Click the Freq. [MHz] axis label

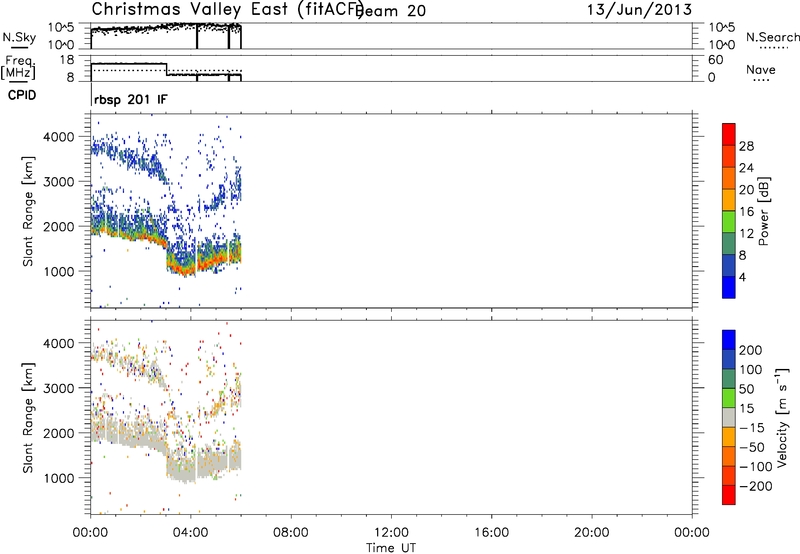[x=18, y=68]
